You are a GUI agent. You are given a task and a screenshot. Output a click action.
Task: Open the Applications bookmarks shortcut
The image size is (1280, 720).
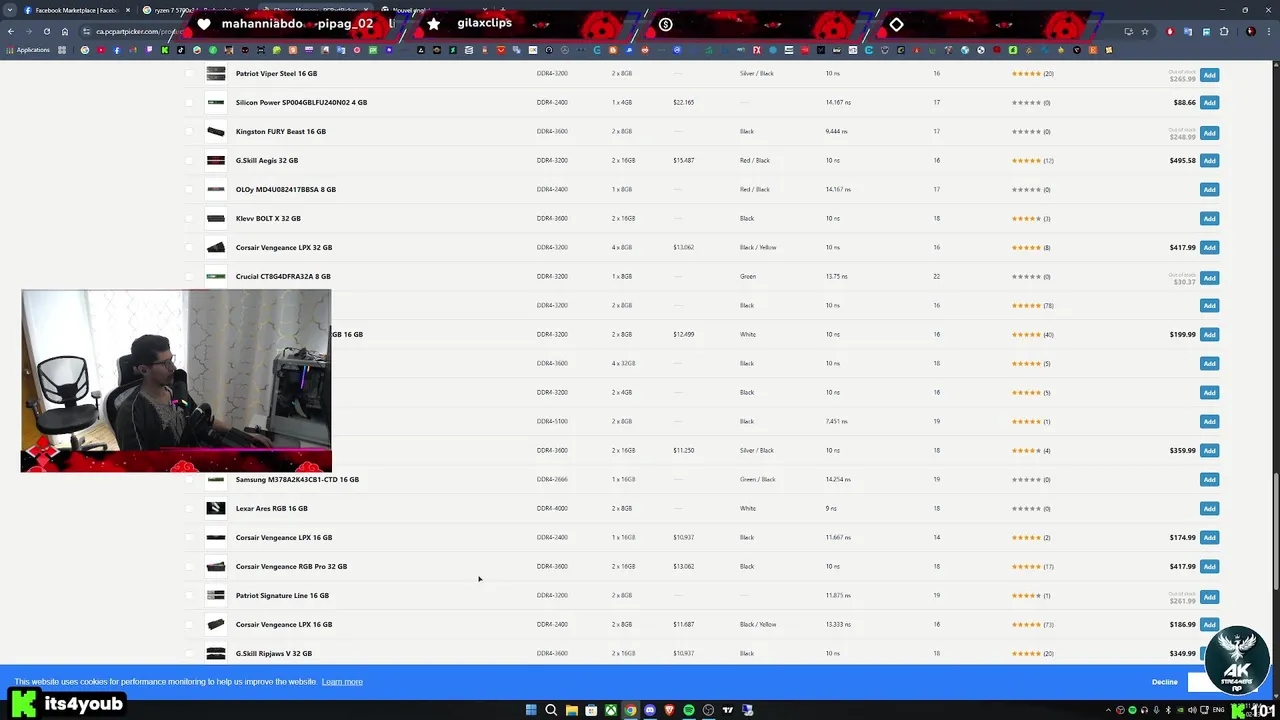(27, 50)
